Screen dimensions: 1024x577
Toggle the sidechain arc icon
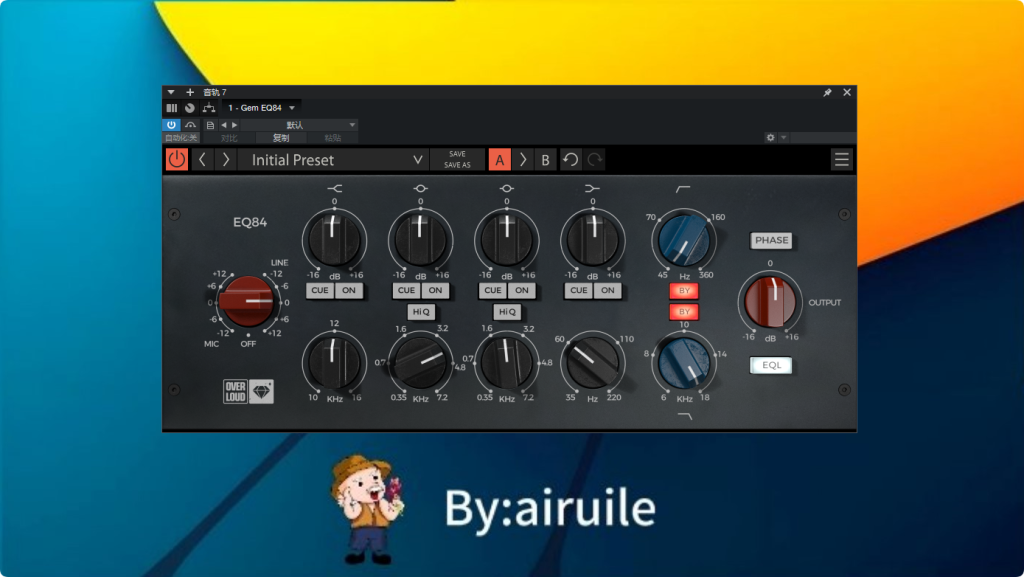pos(190,125)
